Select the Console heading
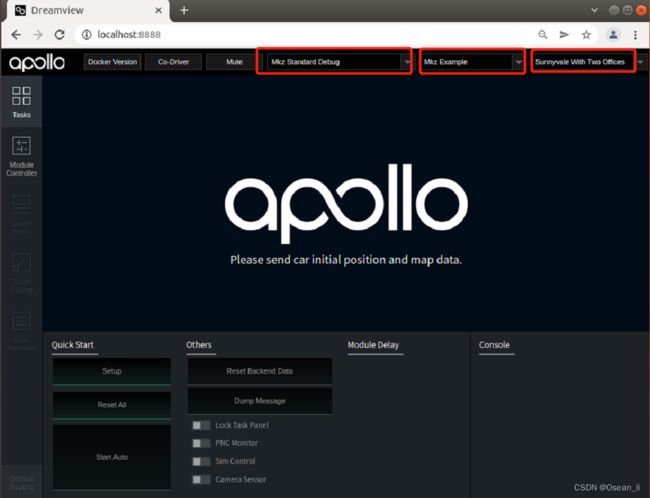This screenshot has width=650, height=498. click(x=494, y=345)
